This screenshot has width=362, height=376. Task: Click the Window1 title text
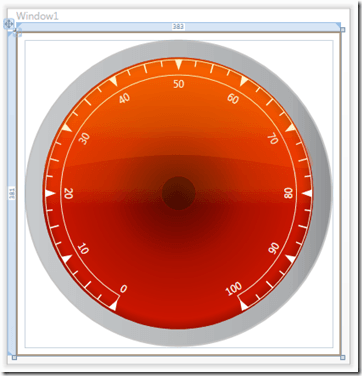[x=37, y=16]
